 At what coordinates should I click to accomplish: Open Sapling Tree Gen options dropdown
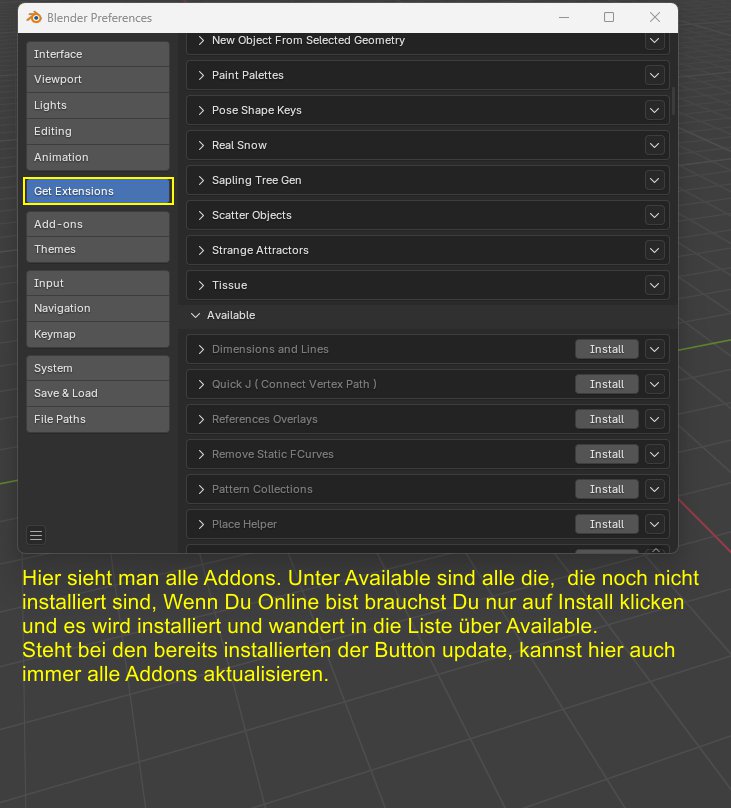coord(654,180)
